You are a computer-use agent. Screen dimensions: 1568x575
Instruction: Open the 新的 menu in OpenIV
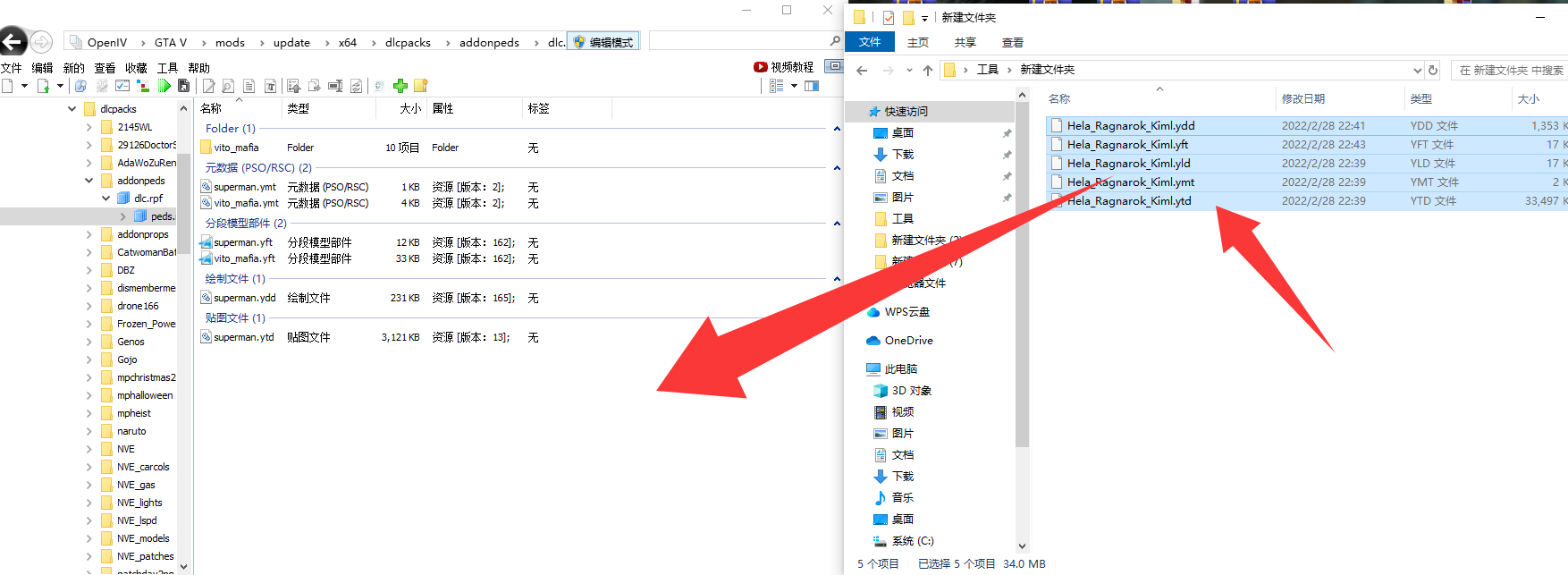pos(74,68)
